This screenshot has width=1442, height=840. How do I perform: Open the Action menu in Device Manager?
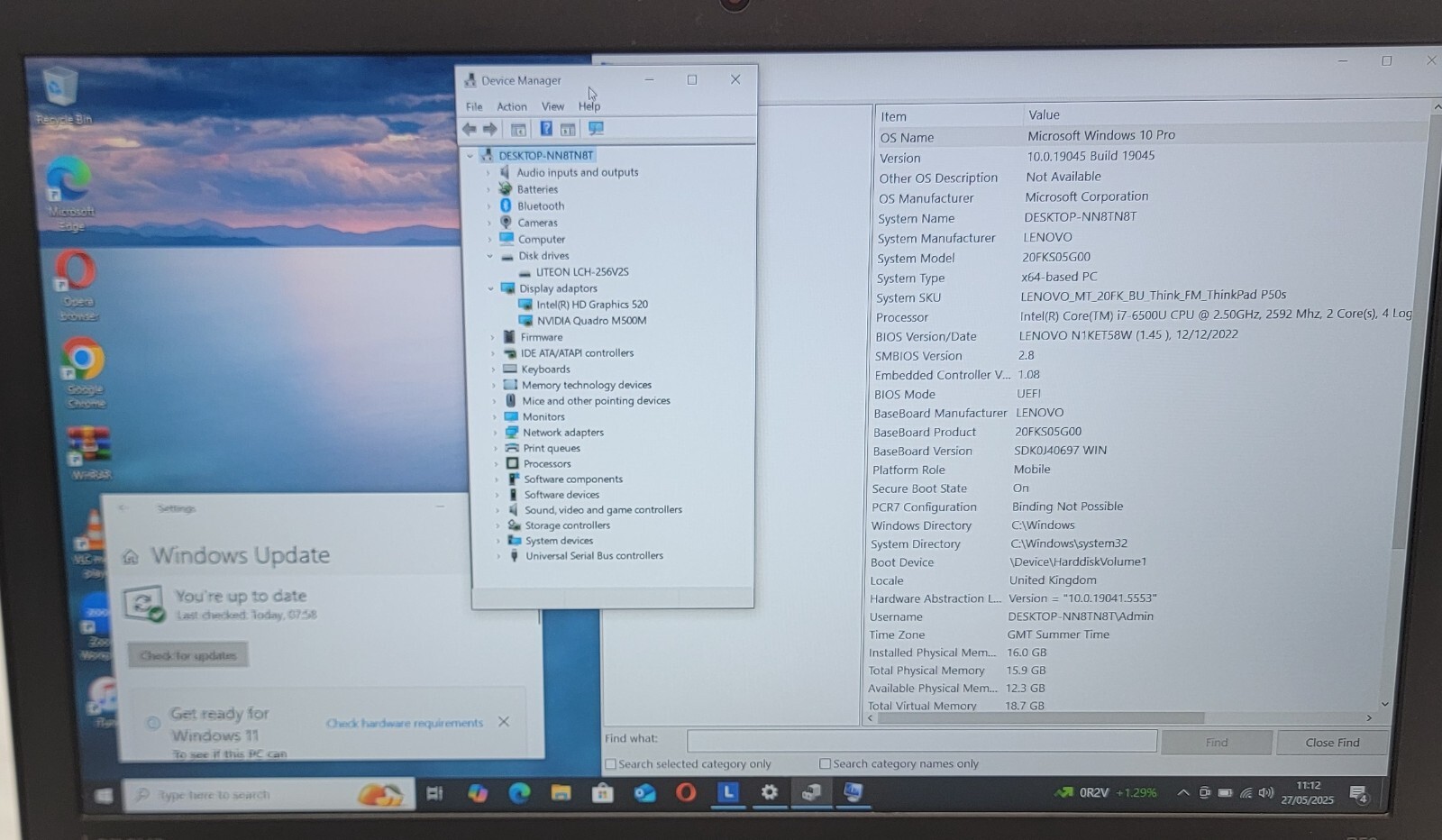(x=512, y=106)
